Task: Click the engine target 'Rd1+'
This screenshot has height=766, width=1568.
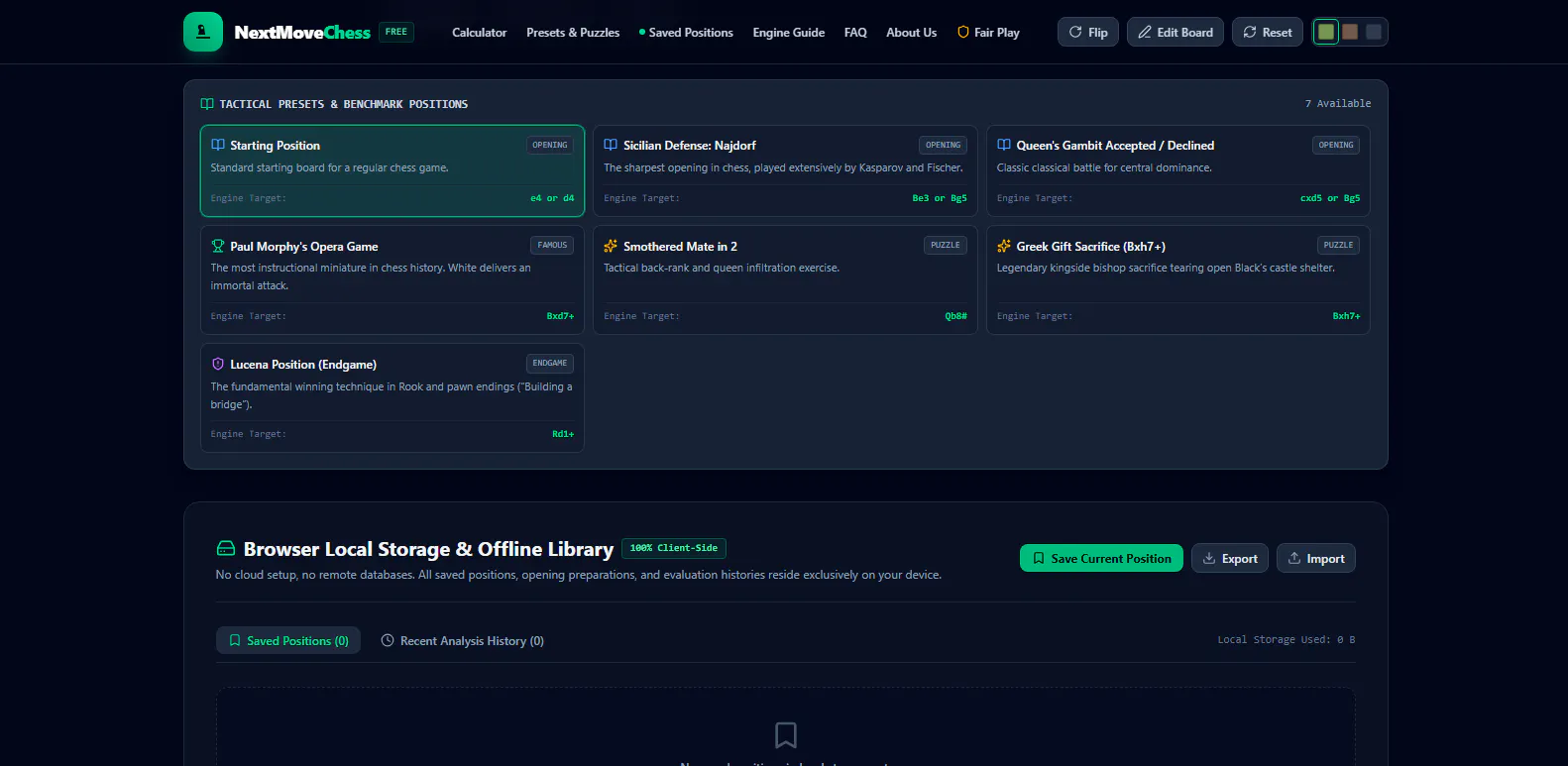Action: tap(563, 434)
